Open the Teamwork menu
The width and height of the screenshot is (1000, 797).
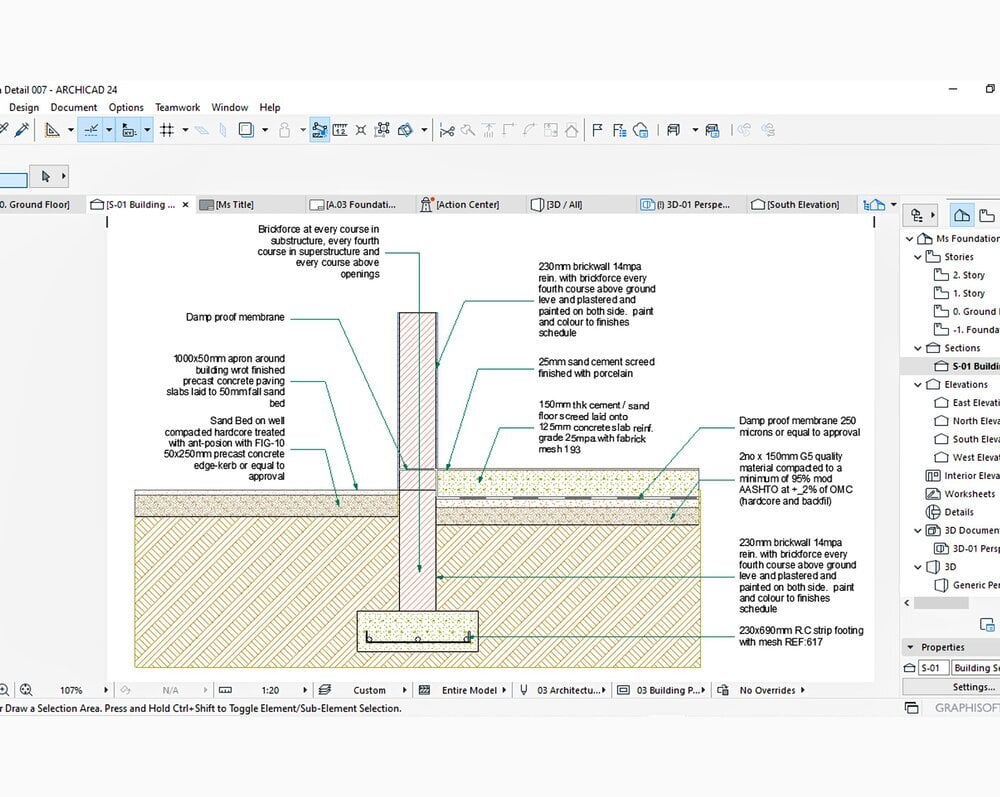pos(177,107)
